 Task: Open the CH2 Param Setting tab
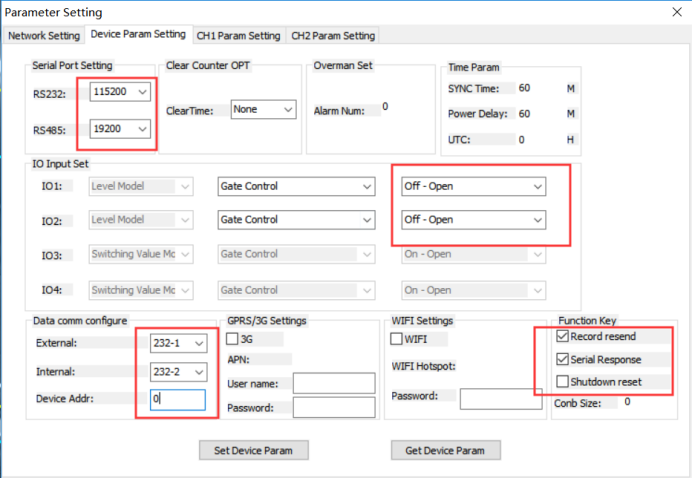pos(333,36)
